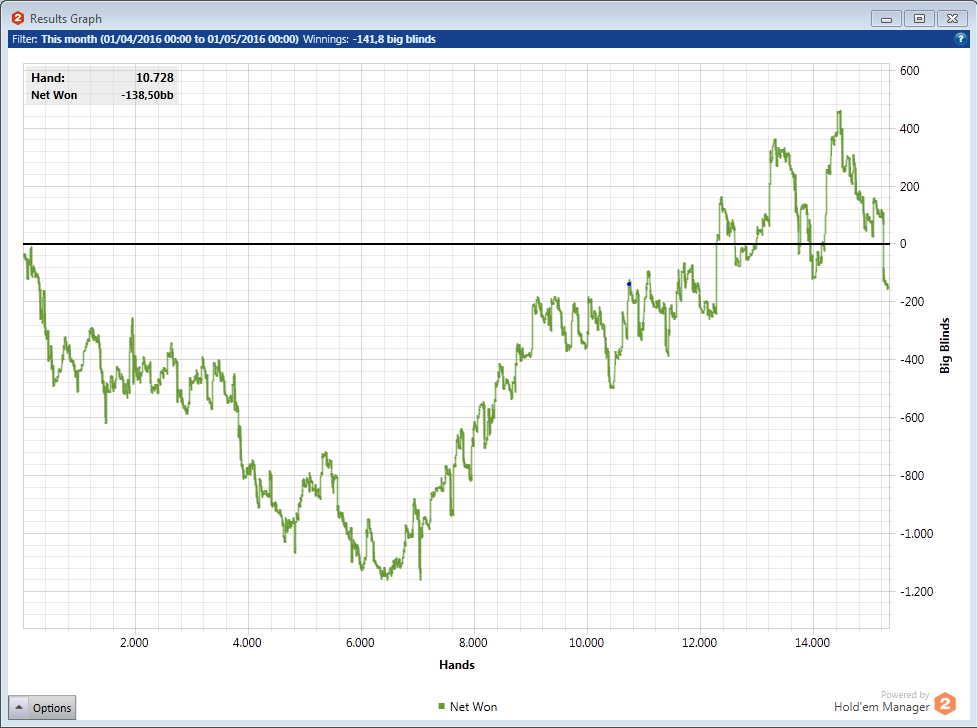The image size is (977, 728).
Task: Click the 10.000 hands axis label
Action: [586, 643]
